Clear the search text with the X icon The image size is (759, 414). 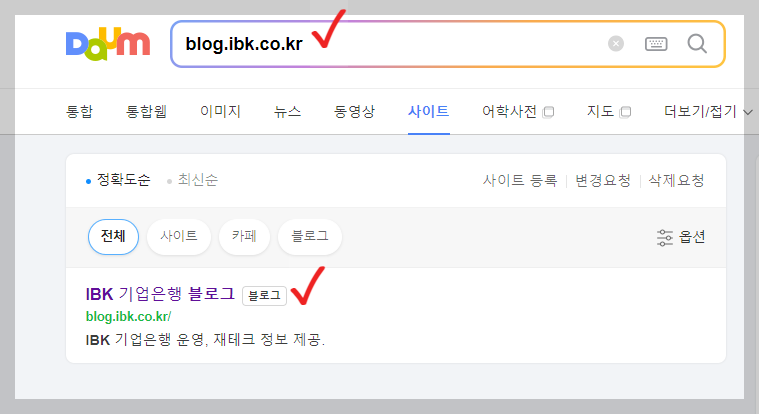coord(616,44)
